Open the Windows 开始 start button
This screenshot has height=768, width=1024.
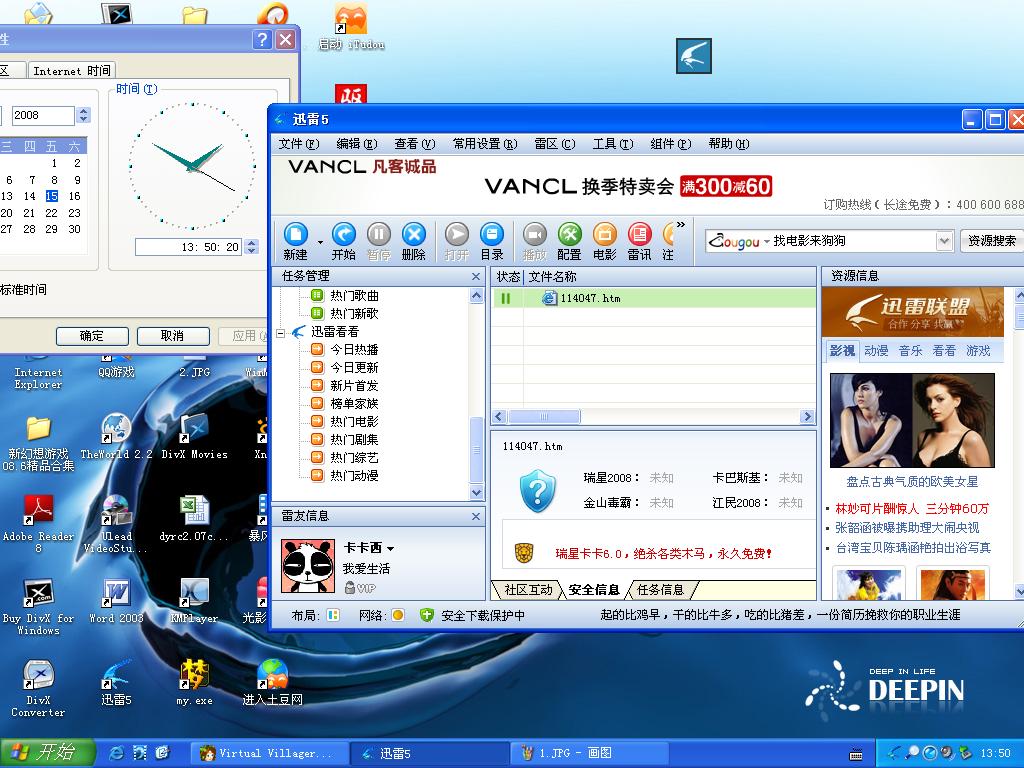48,753
